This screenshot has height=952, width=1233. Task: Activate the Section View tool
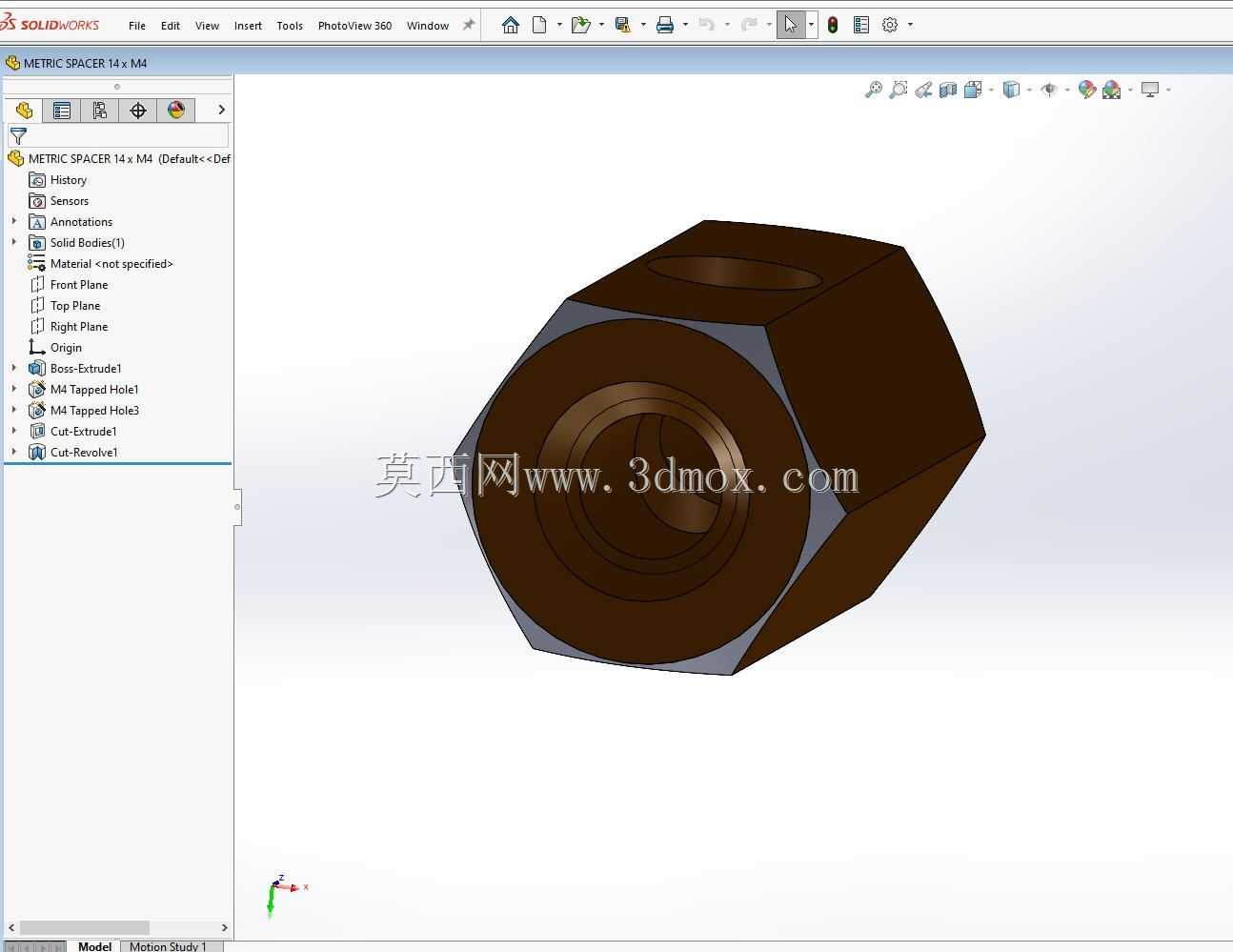[x=948, y=90]
